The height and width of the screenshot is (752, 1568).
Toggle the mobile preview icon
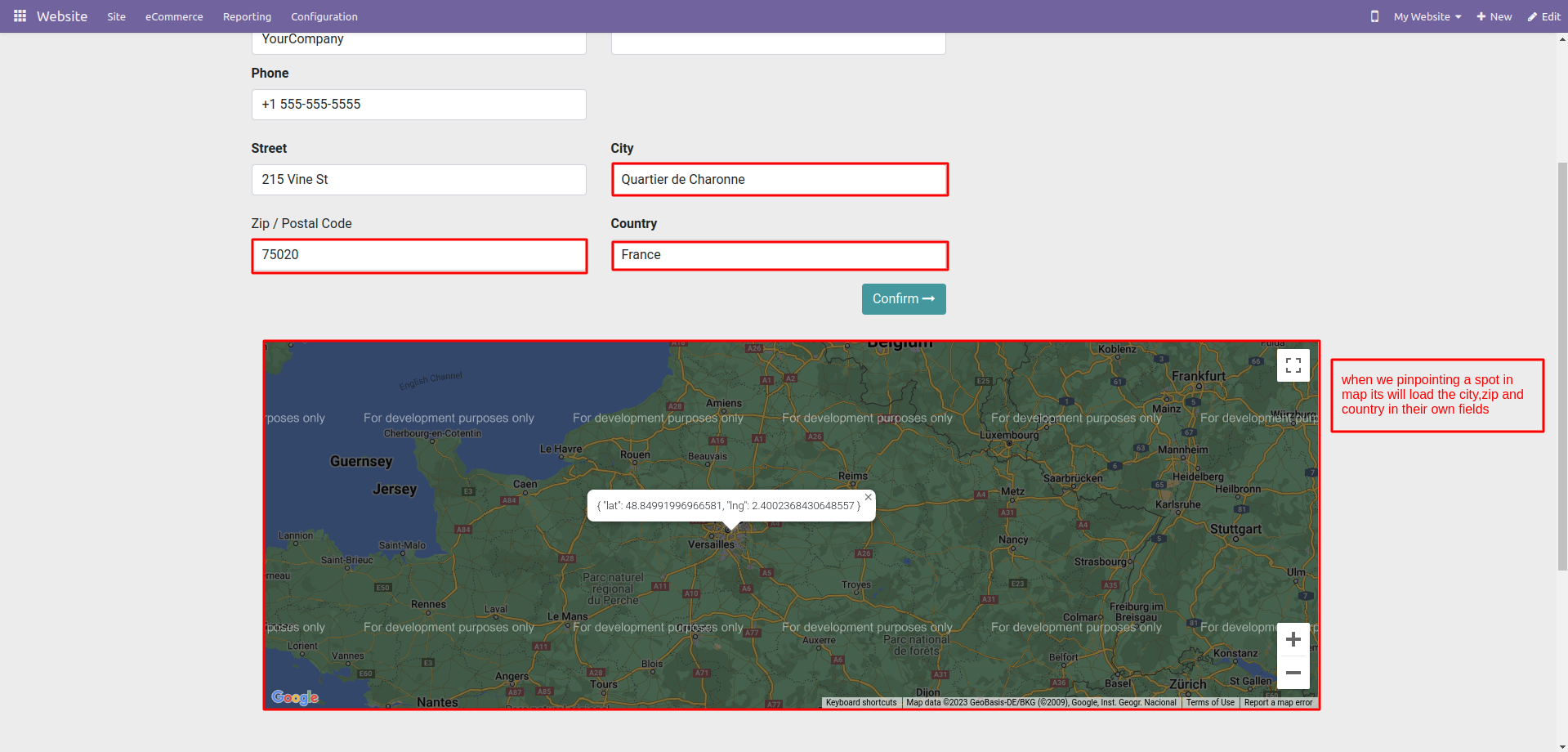(x=1374, y=16)
